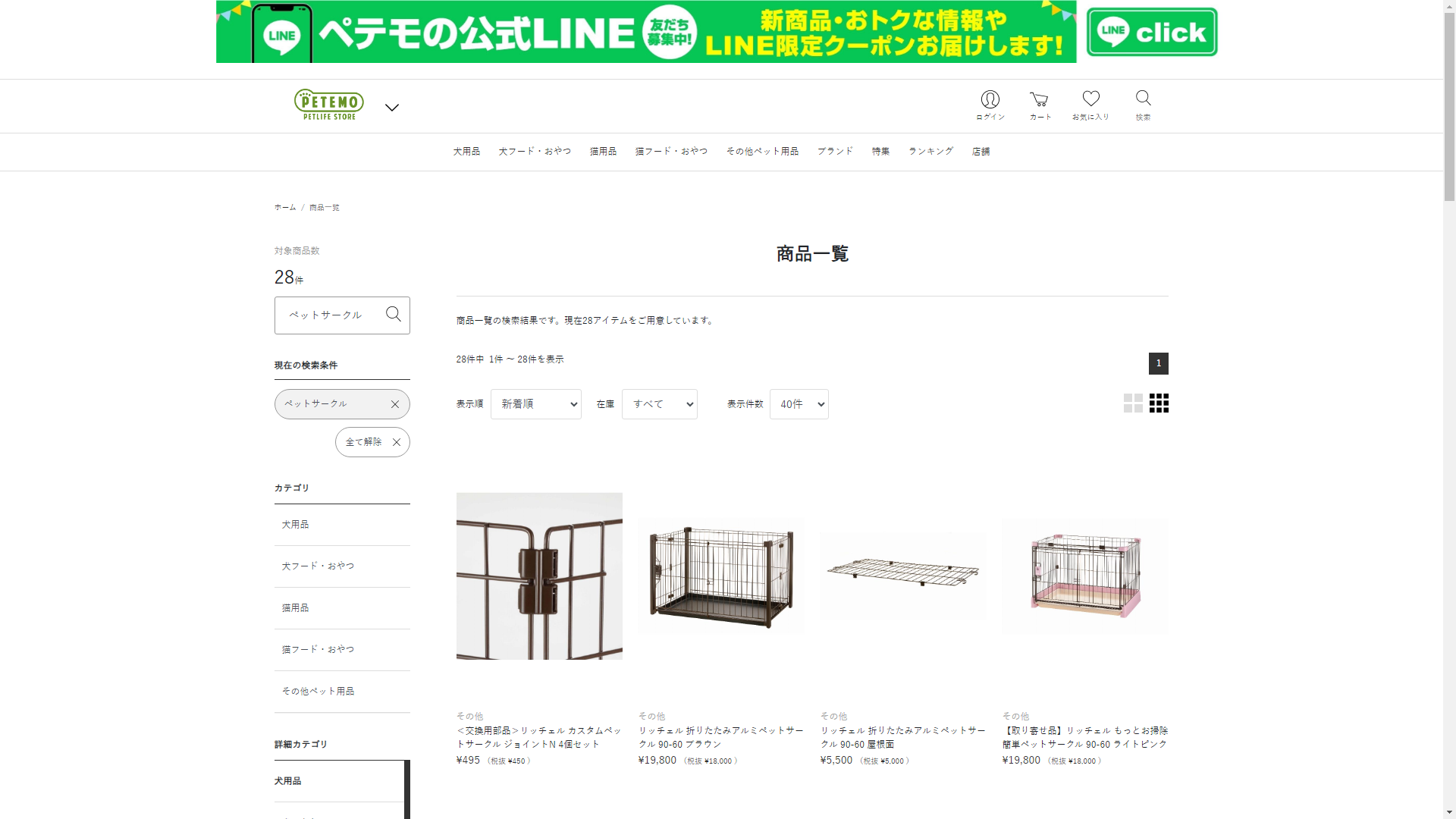Expand the chevron next to PETEMO logo
Viewport: 1456px width, 819px height.
point(392,108)
